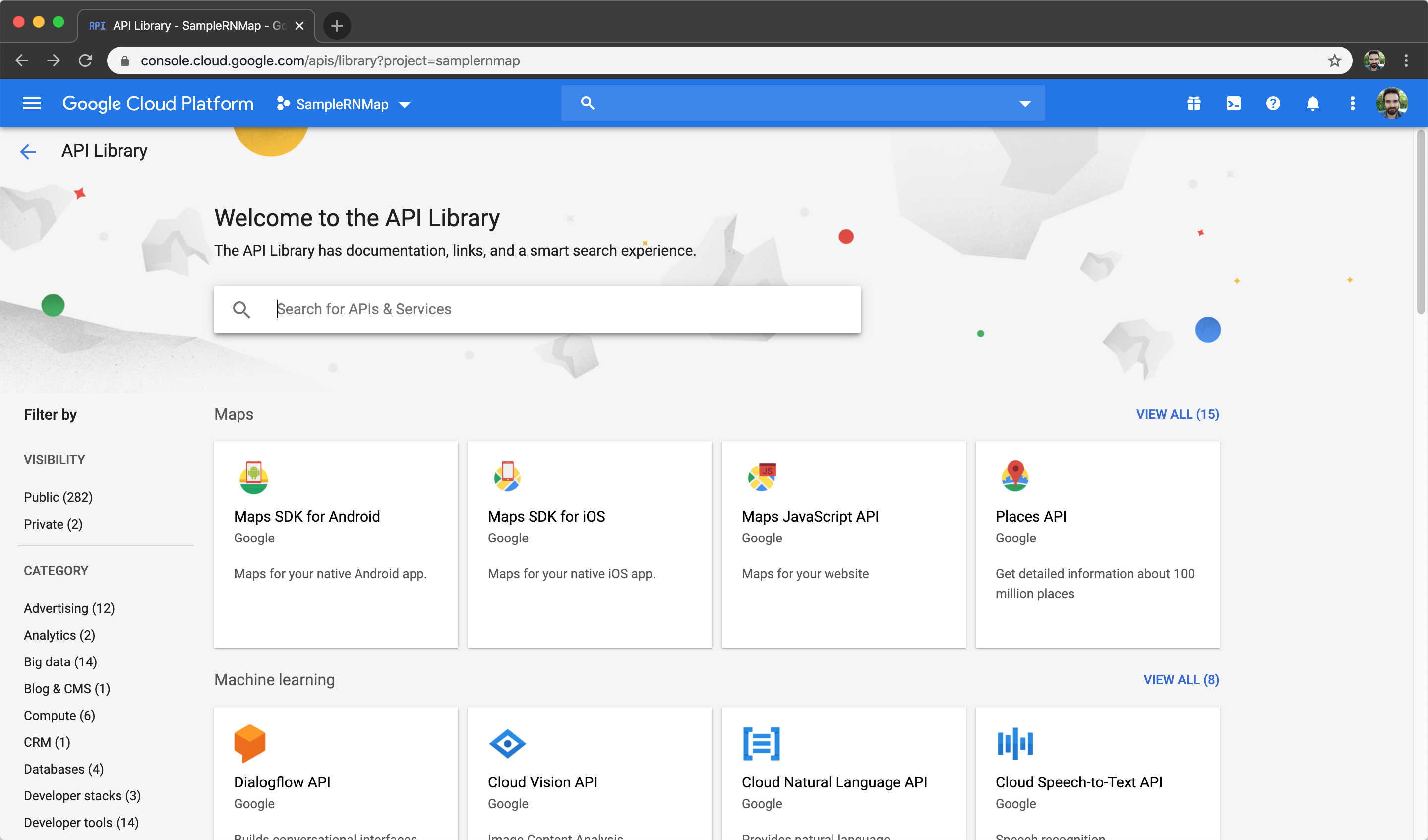Expand the top search bar dropdown arrow
Image resolution: width=1428 pixels, height=840 pixels.
tap(1024, 104)
